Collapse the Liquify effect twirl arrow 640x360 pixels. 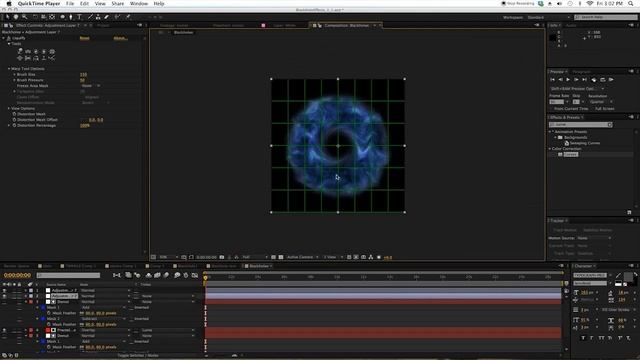pos(4,38)
